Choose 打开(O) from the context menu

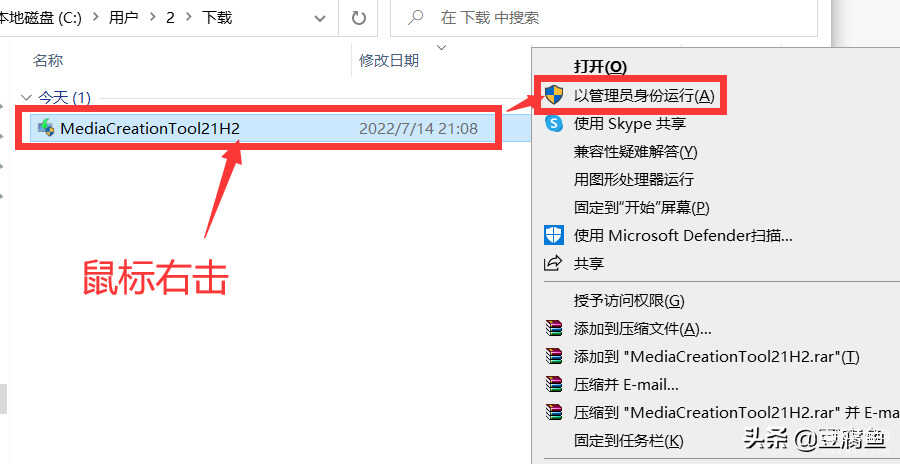point(600,67)
